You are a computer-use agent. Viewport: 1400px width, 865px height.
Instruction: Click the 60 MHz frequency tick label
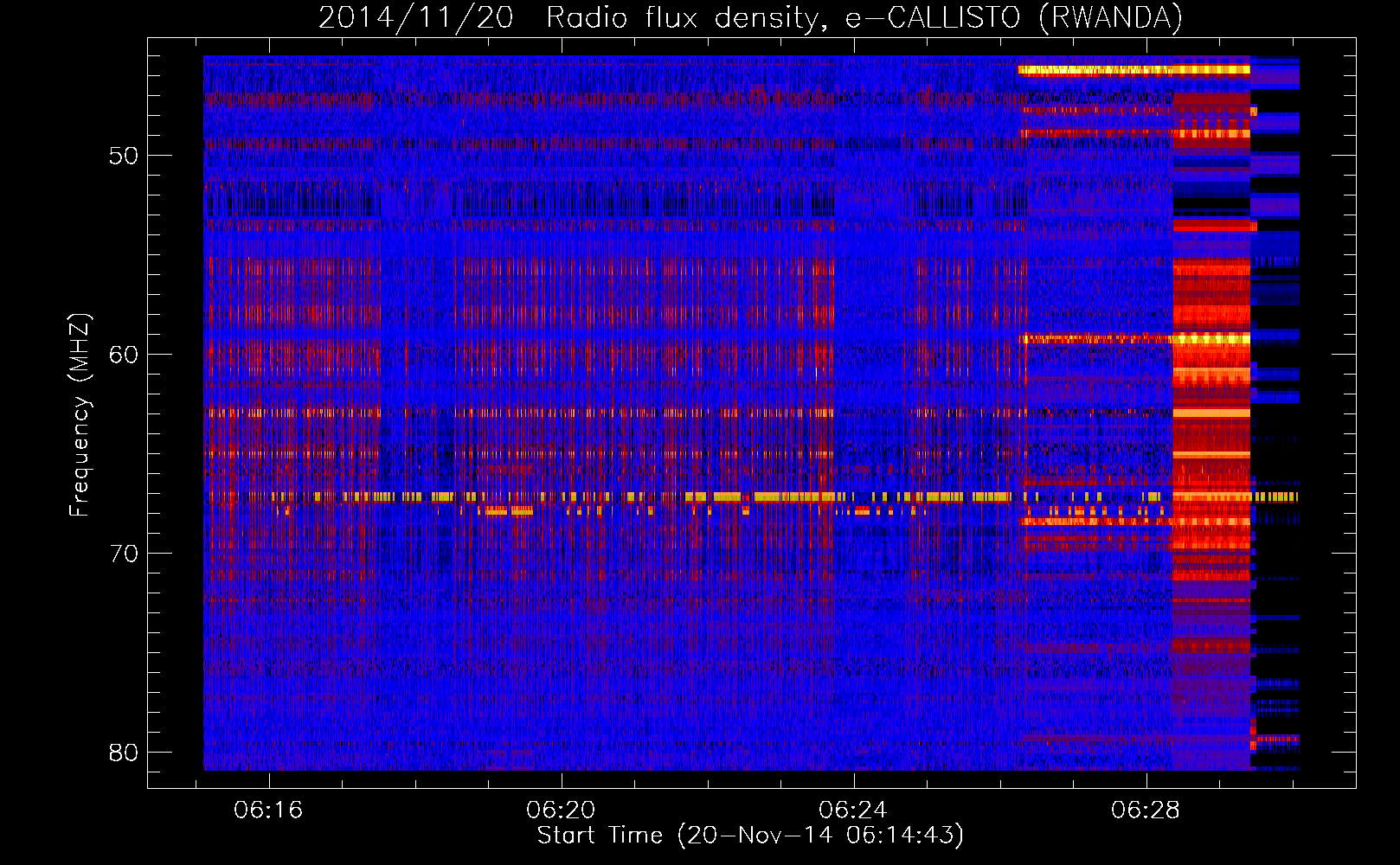coord(124,355)
